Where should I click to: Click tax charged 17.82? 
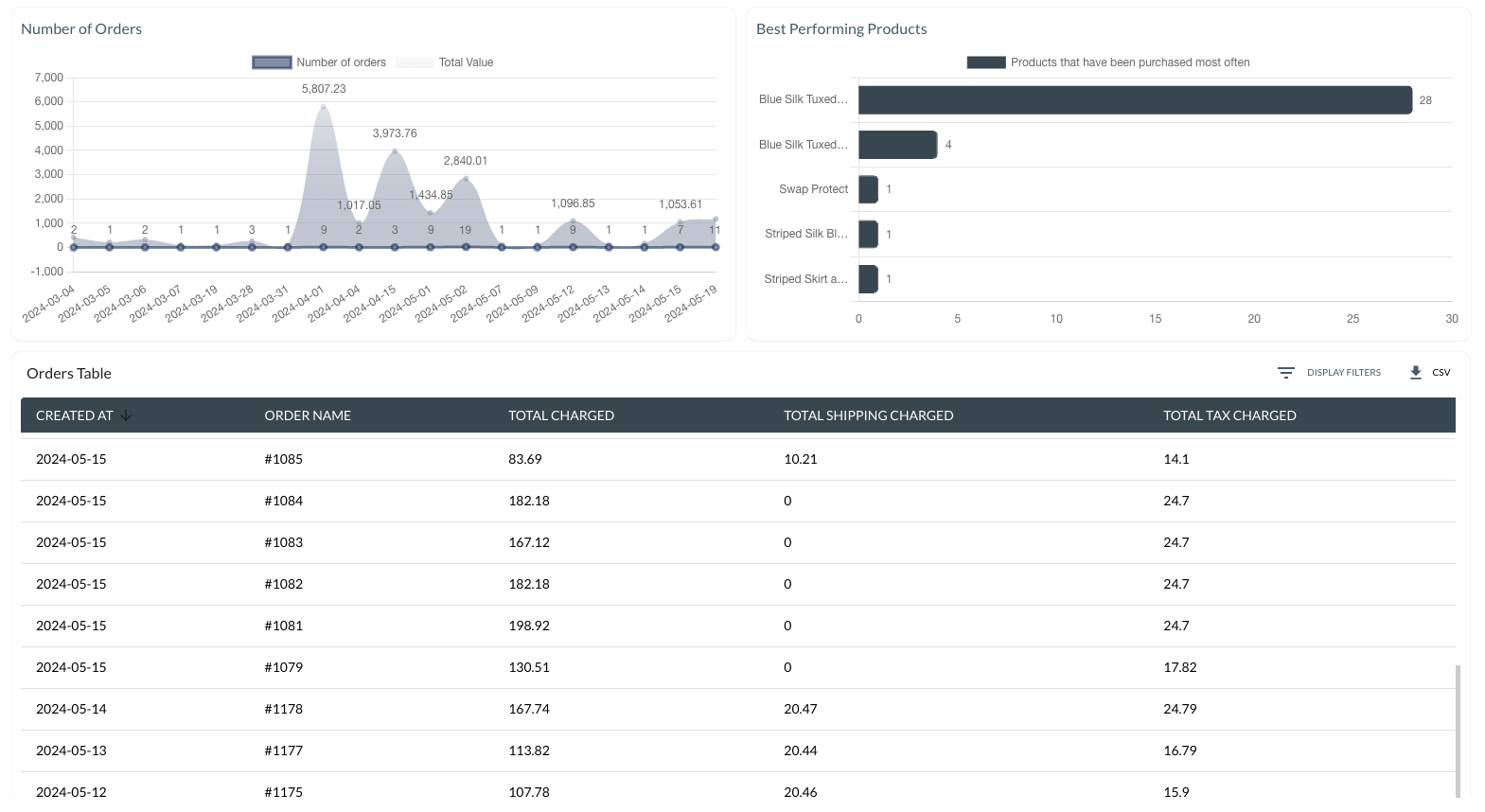click(1180, 667)
